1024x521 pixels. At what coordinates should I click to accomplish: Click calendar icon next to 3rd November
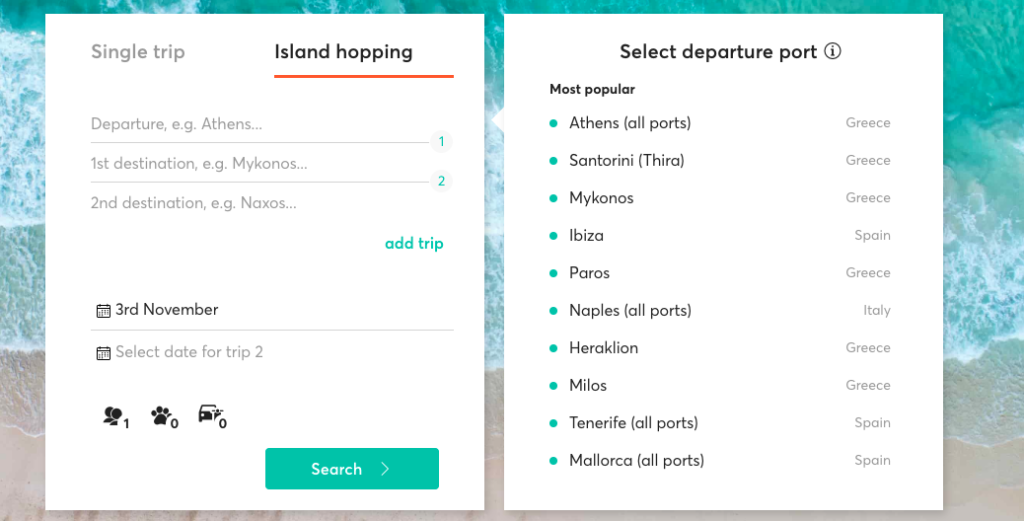coord(103,311)
